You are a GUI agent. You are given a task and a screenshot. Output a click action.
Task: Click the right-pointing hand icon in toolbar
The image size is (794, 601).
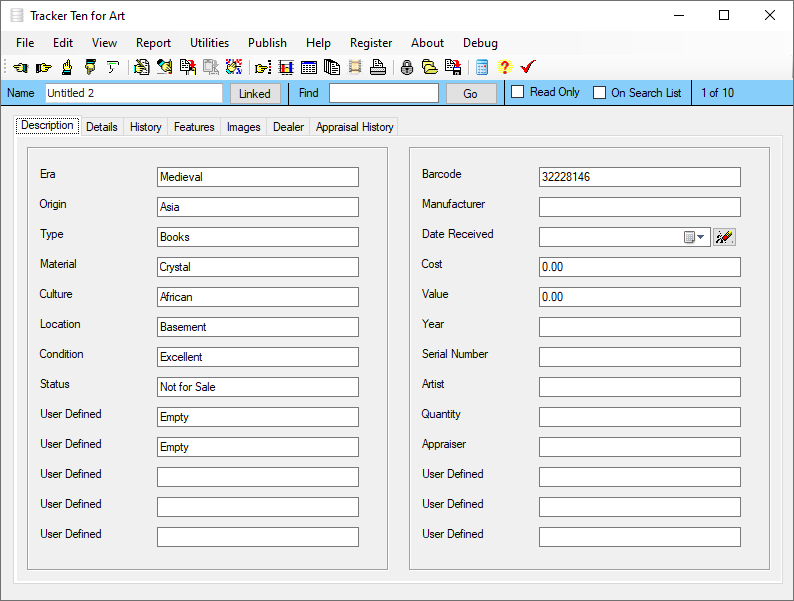43,68
